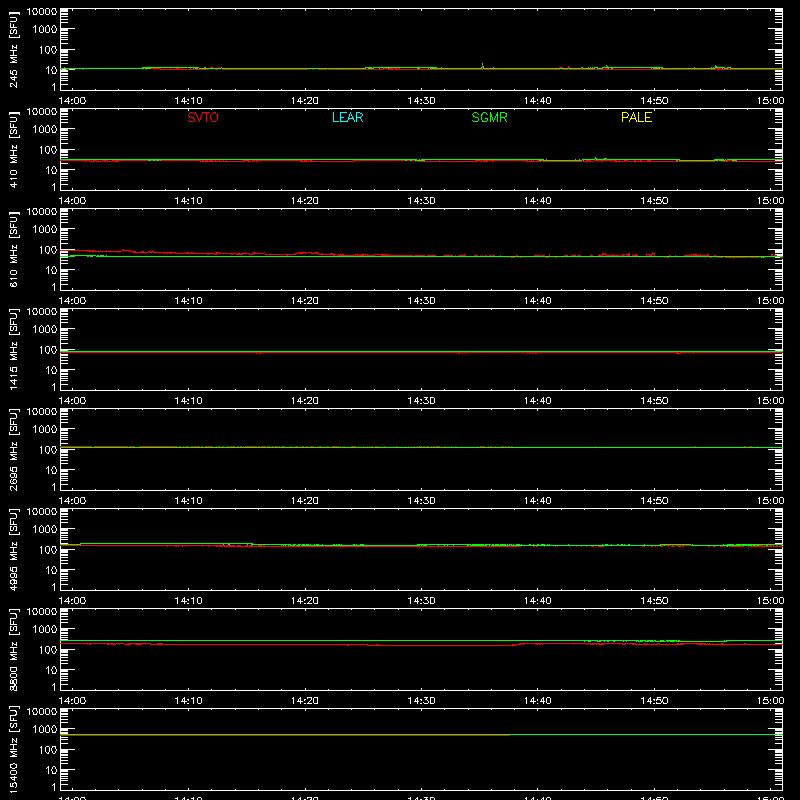Viewport: 800px width, 800px height.
Task: Click the 100 tick of 15400 MHz plot
Action: pos(48,749)
